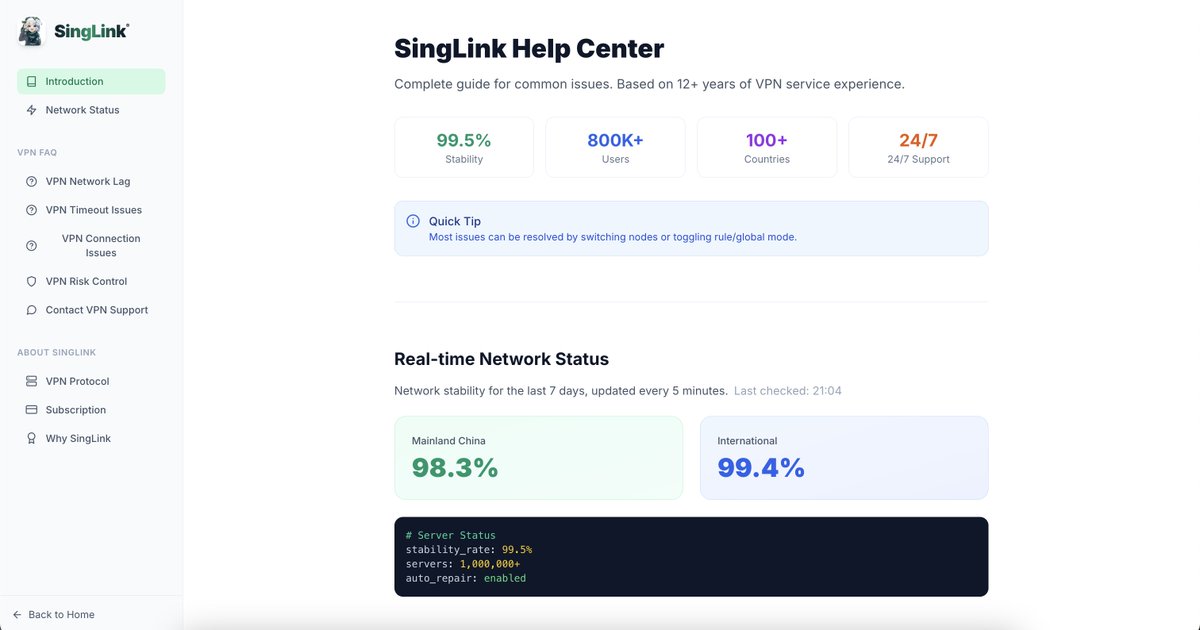1200x630 pixels.
Task: Click the question icon beside VPN Network Lag
Action: coord(32,182)
